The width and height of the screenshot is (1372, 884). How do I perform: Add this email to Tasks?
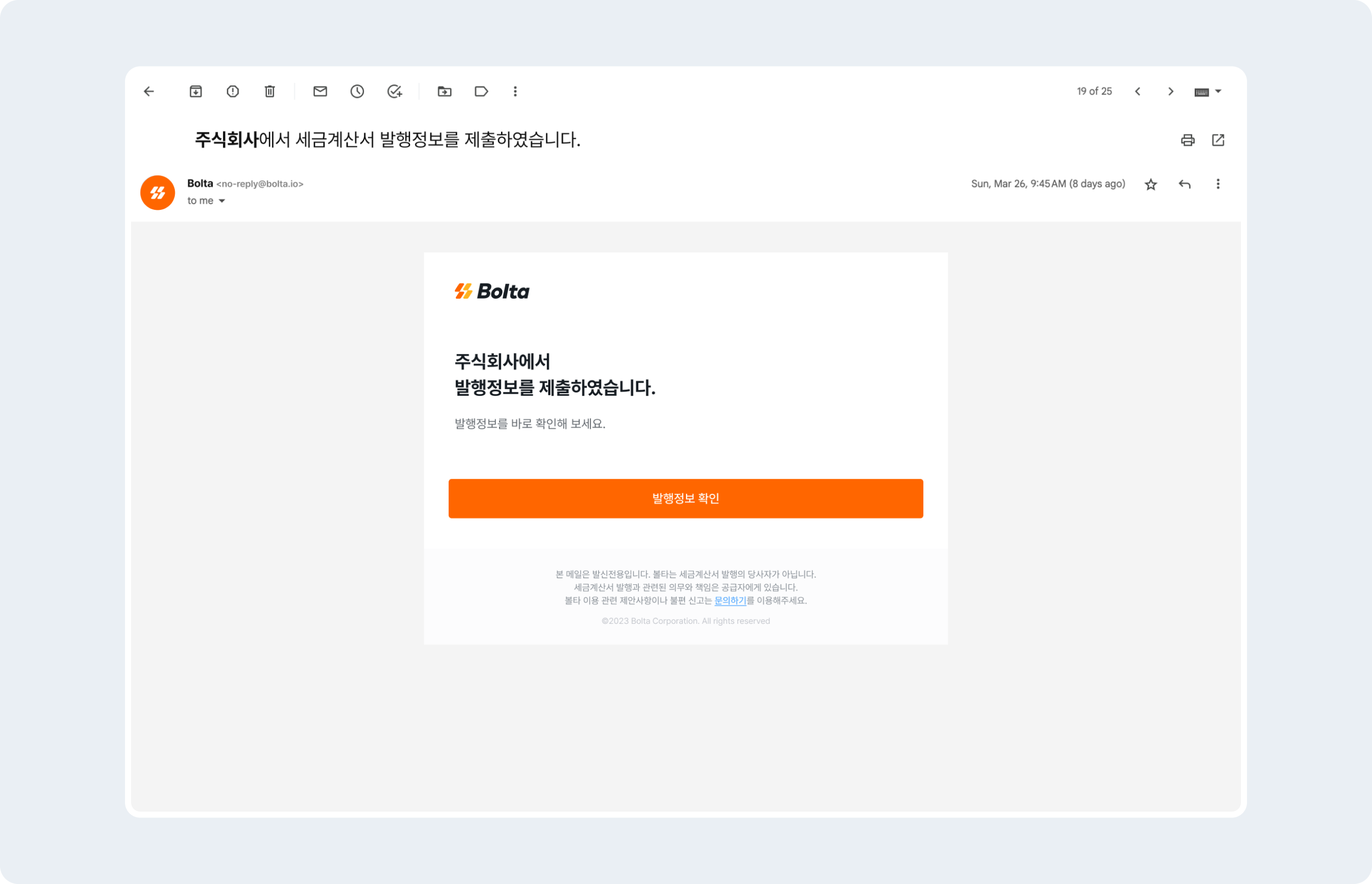[x=394, y=91]
